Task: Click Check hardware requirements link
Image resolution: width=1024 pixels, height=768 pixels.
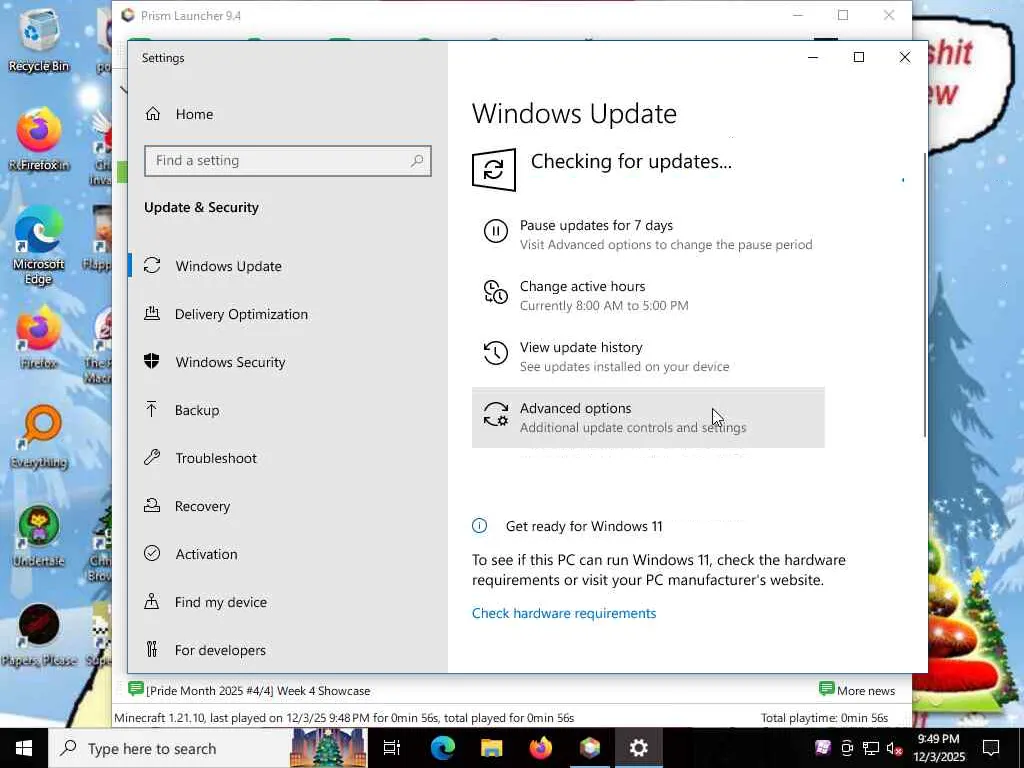Action: 564,613
